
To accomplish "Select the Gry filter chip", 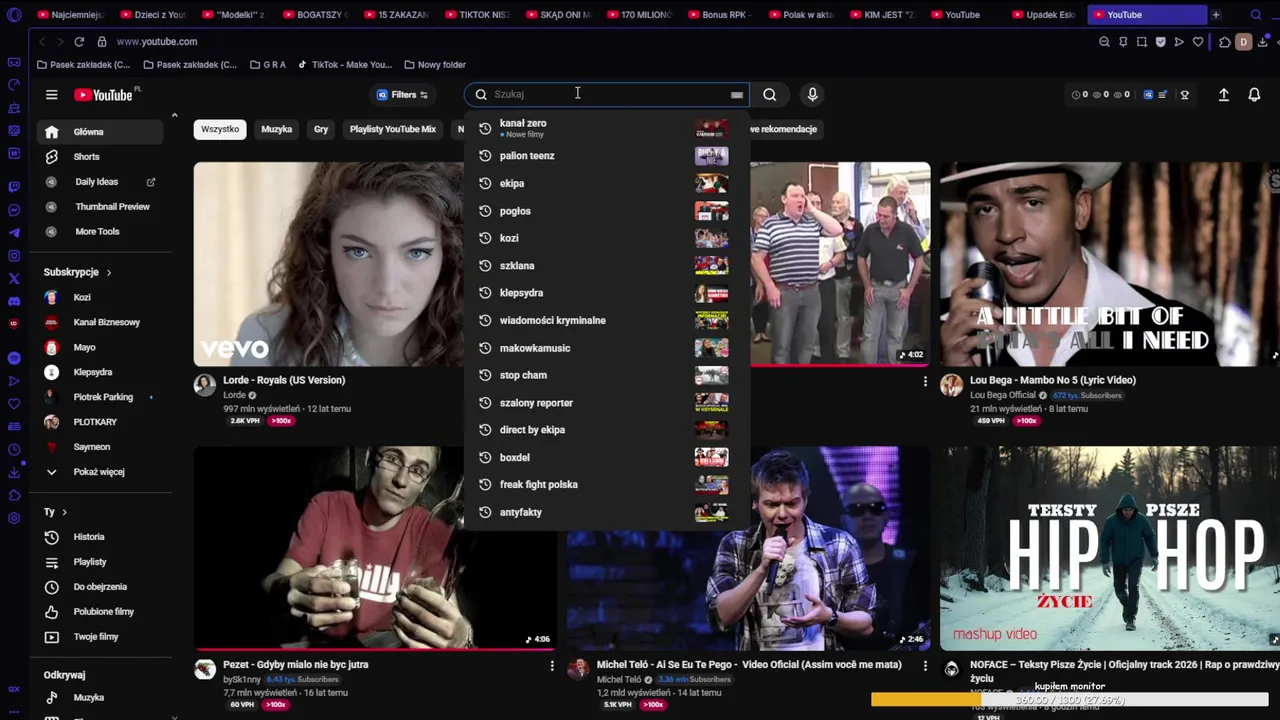I will point(321,129).
